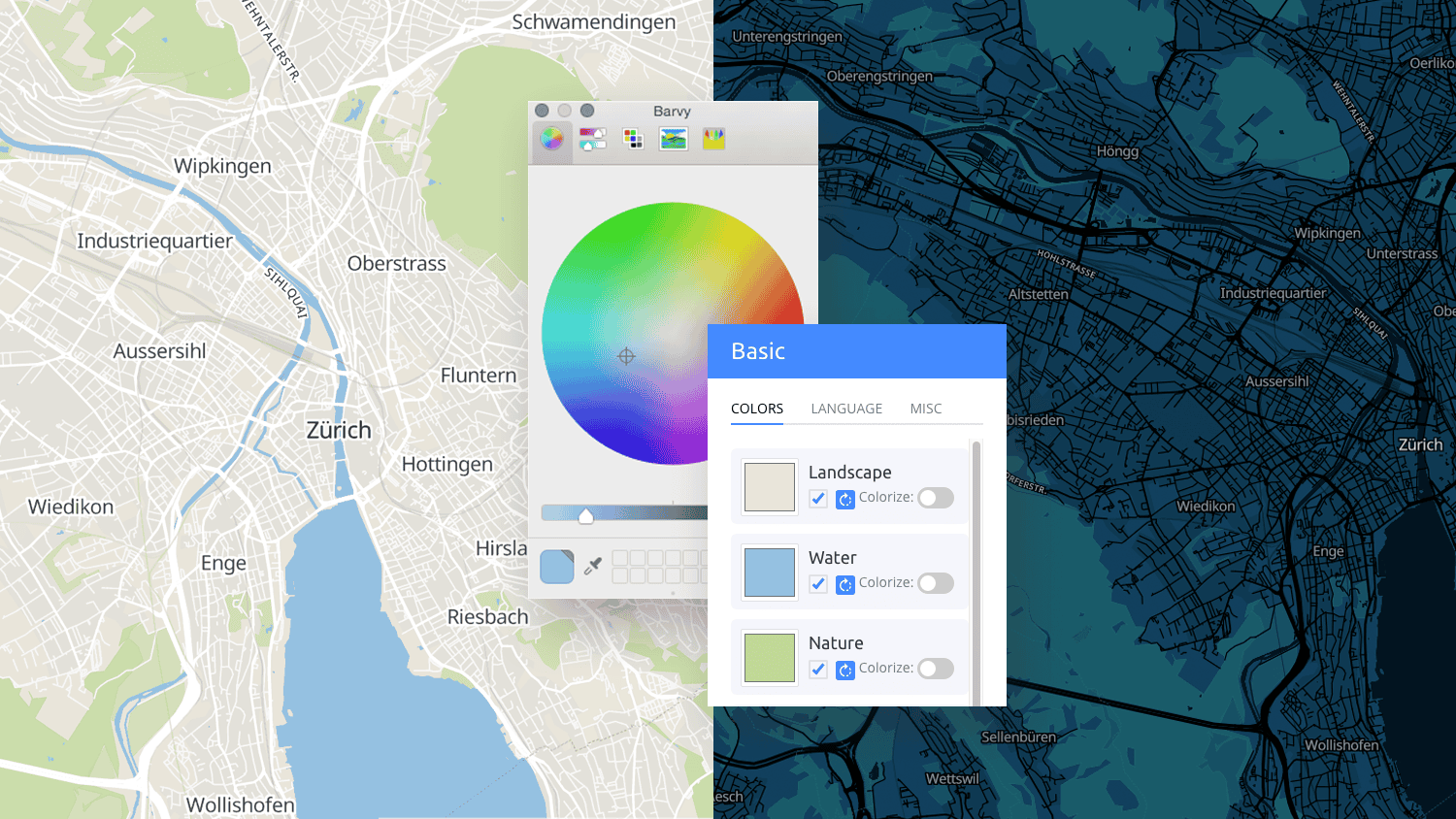Turn on Colorize for Nature
Viewport: 1456px width, 819px height.
(x=935, y=668)
